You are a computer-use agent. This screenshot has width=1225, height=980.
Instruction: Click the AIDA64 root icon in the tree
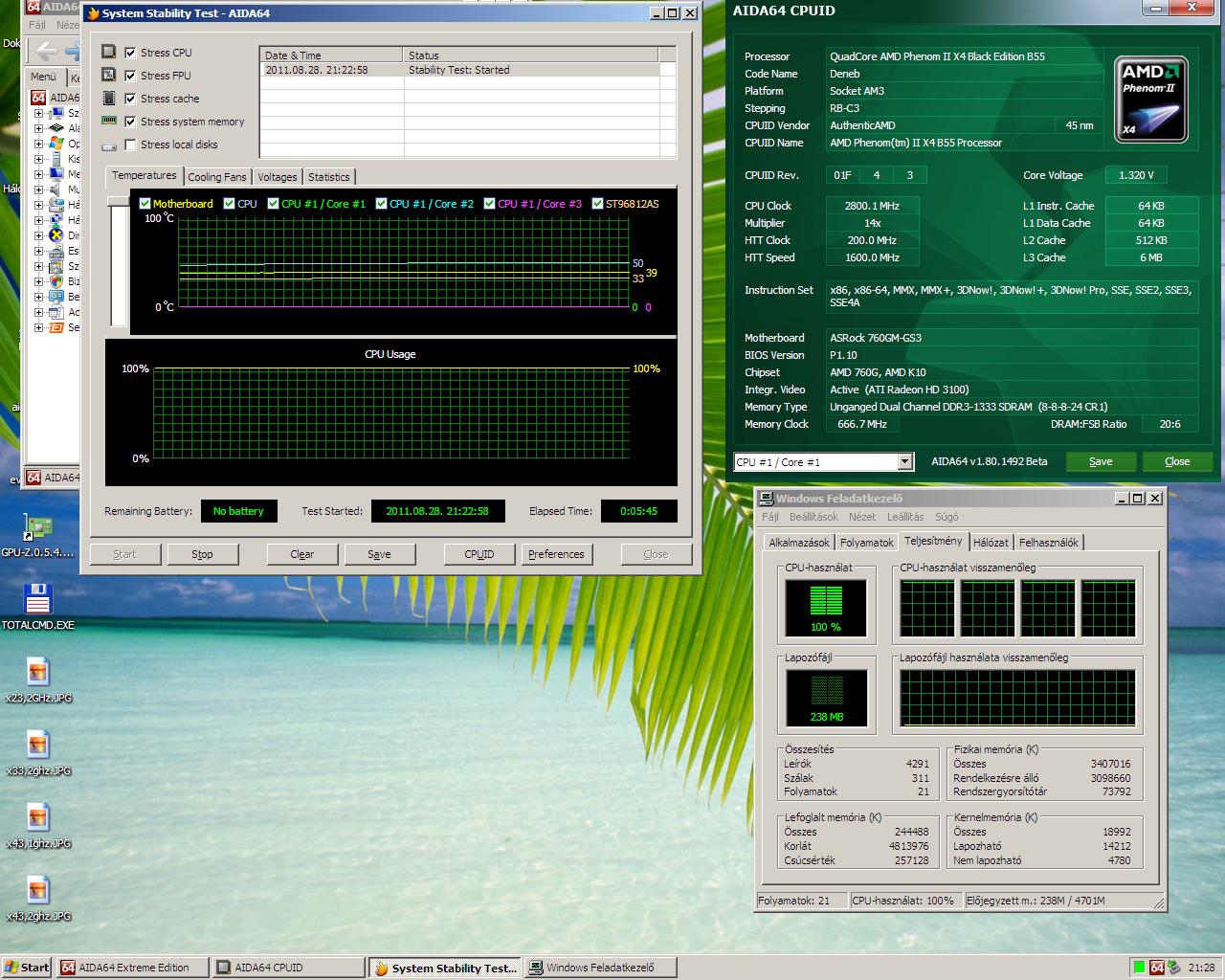pos(38,98)
